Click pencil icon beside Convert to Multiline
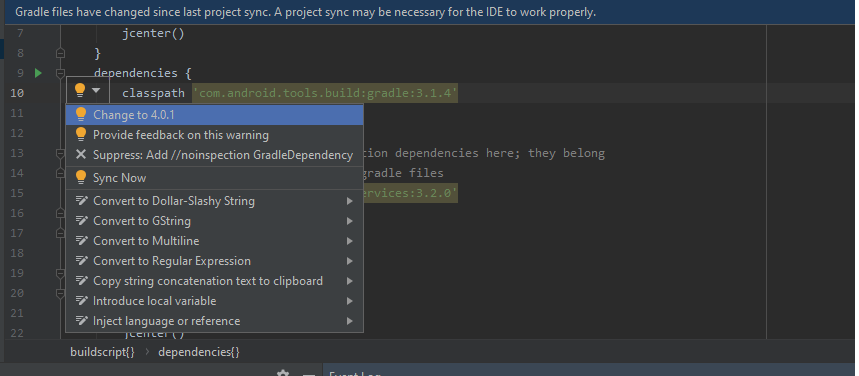Viewport: 859px width, 376px height. coord(82,241)
